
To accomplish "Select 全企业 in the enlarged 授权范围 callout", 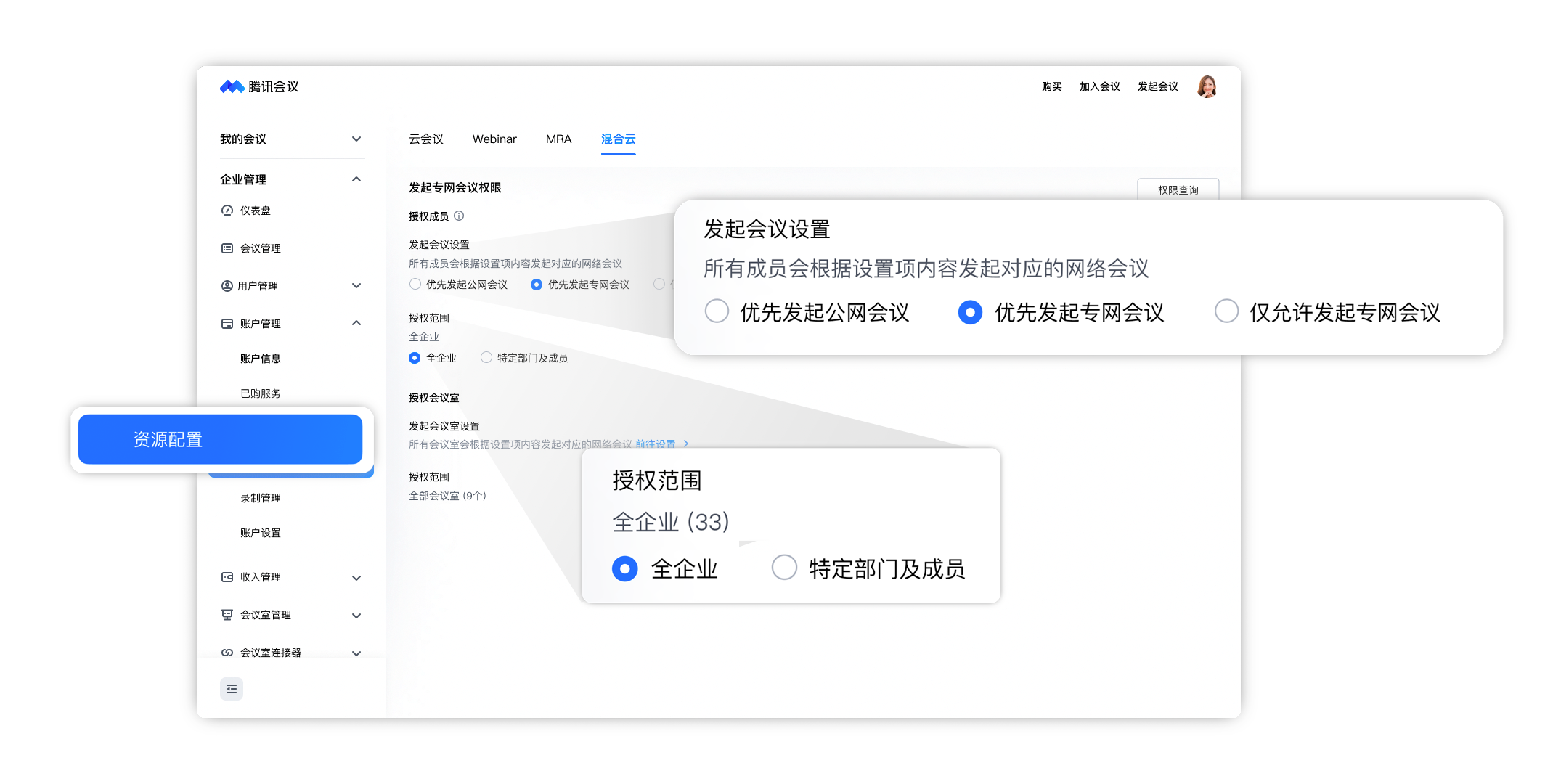I will pos(624,568).
